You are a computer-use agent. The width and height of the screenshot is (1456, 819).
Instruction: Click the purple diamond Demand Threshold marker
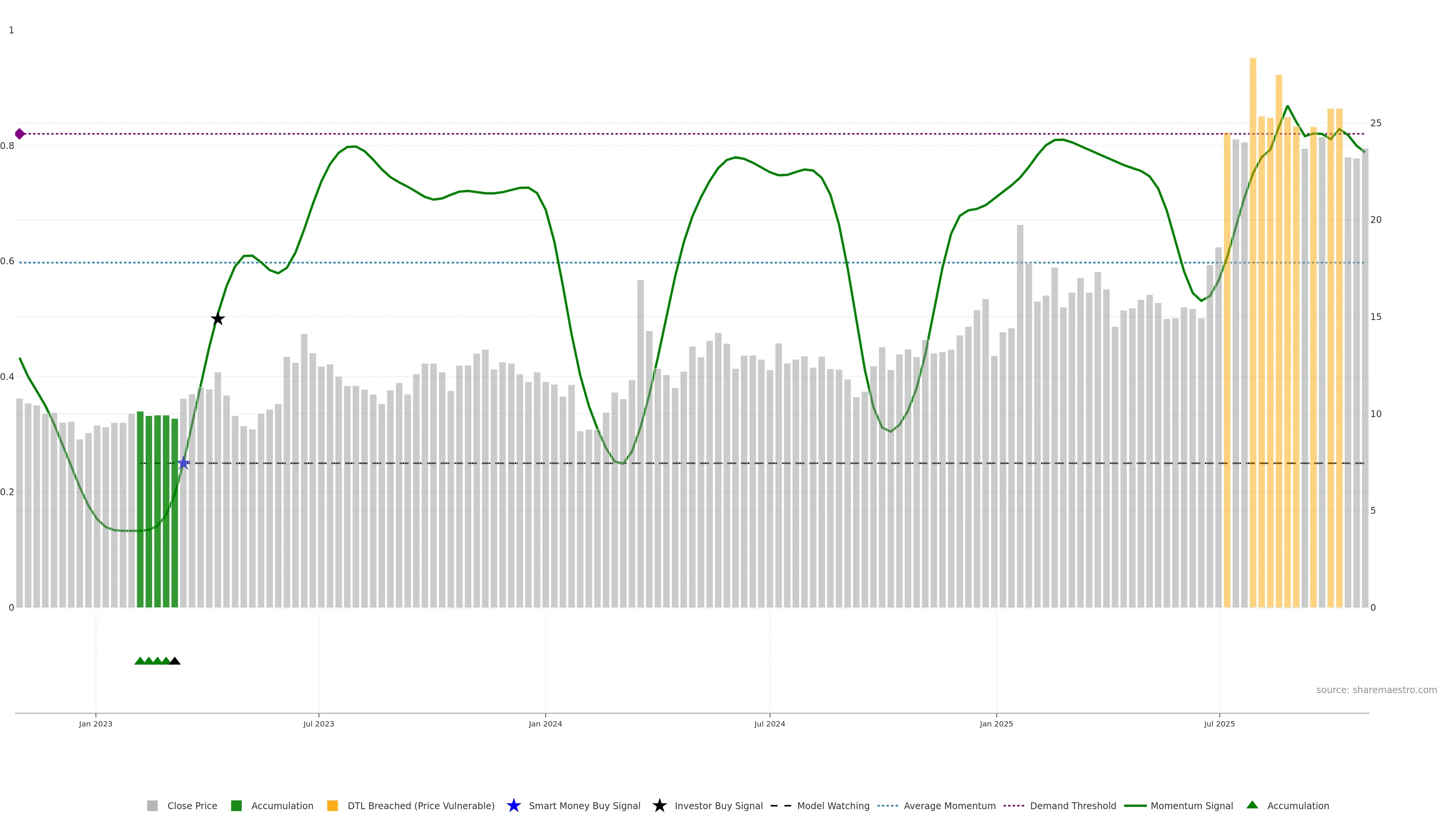click(x=20, y=134)
